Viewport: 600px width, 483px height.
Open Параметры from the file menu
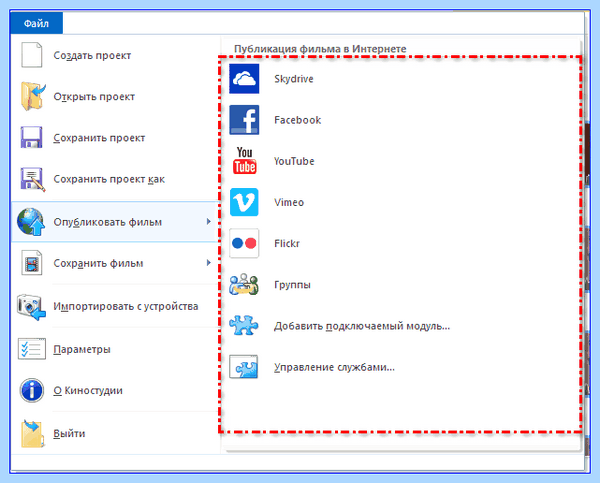(x=115, y=349)
